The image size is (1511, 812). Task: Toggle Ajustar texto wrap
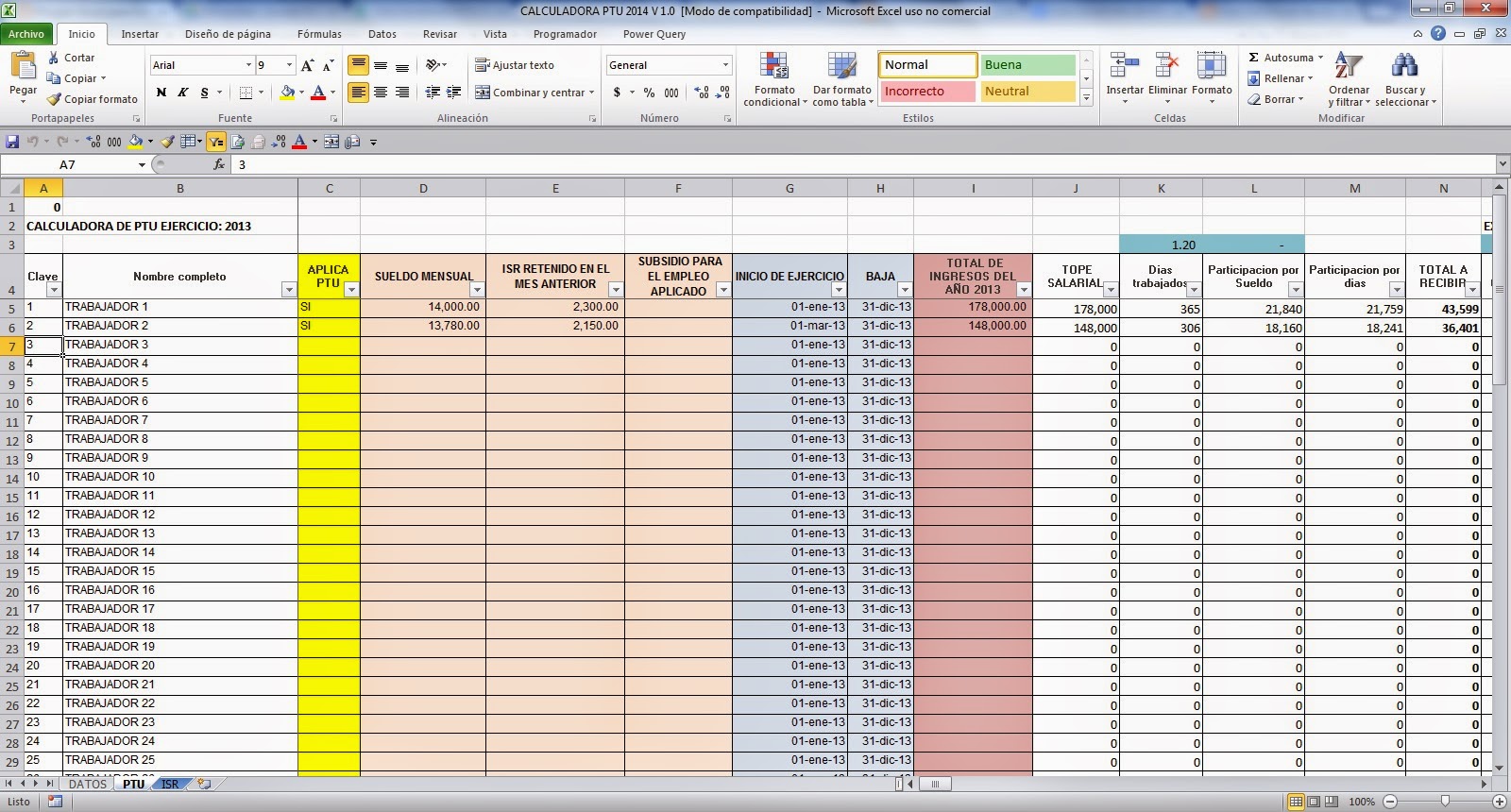click(515, 65)
